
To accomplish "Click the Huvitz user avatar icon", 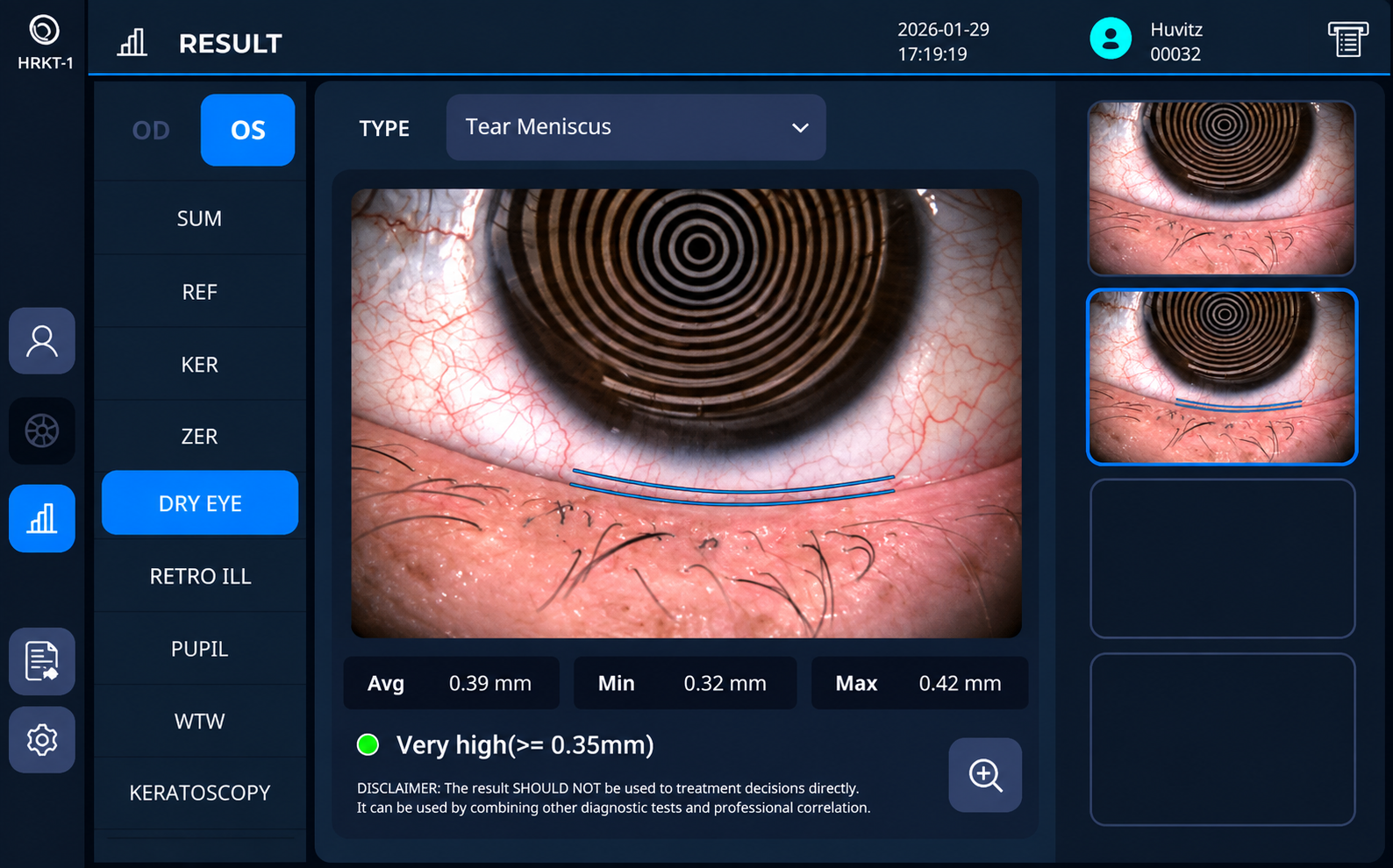I will (1111, 39).
